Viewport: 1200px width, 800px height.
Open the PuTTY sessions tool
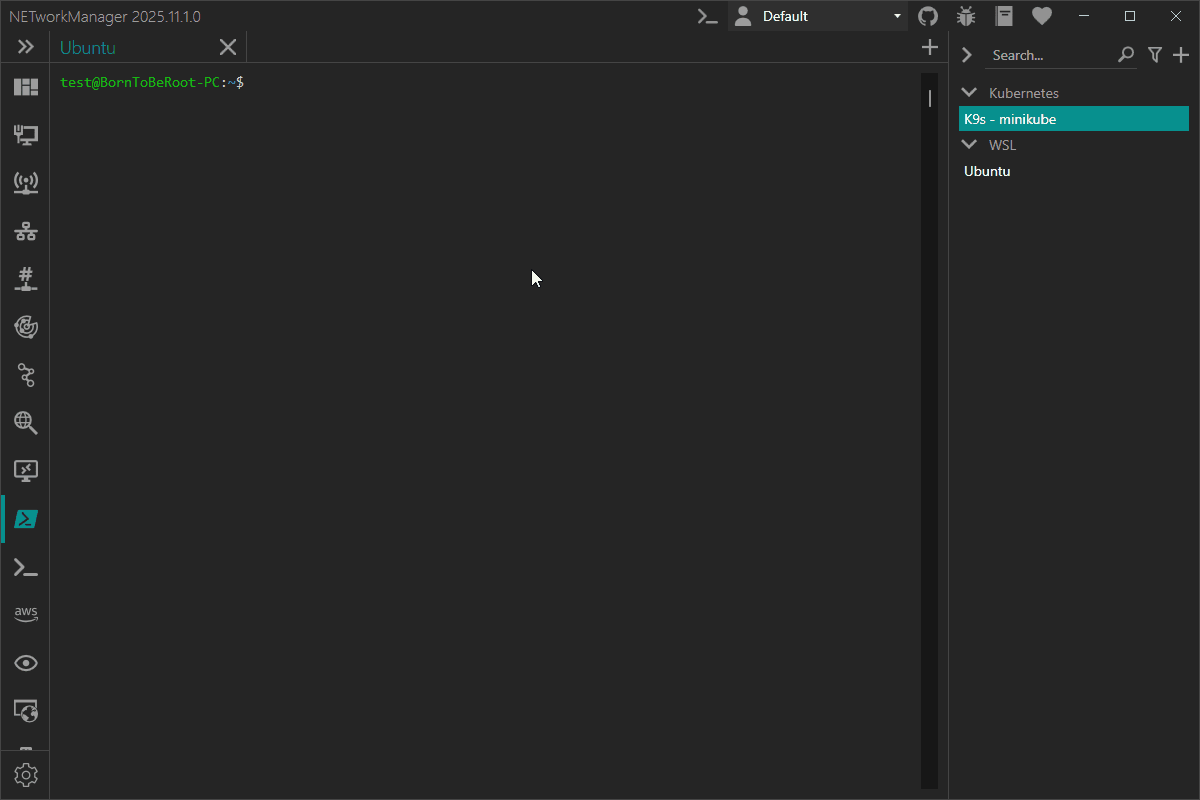coord(25,567)
